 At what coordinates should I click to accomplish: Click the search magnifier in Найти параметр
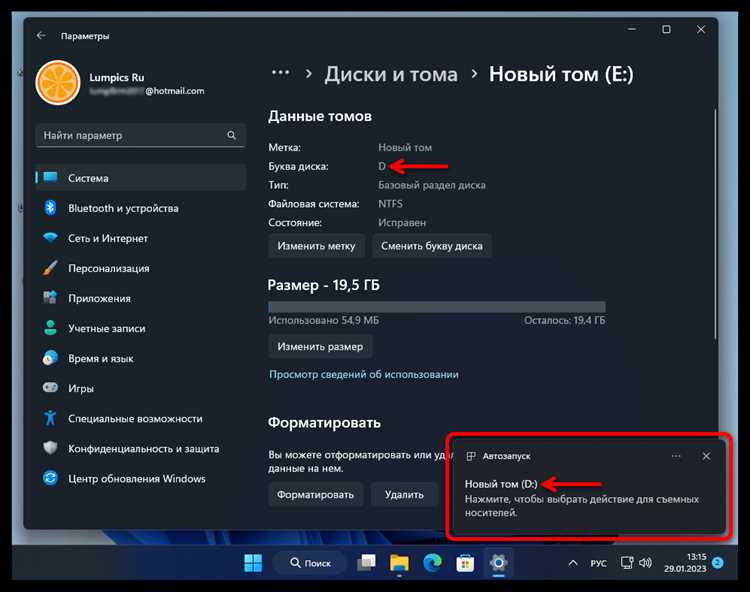coord(232,135)
